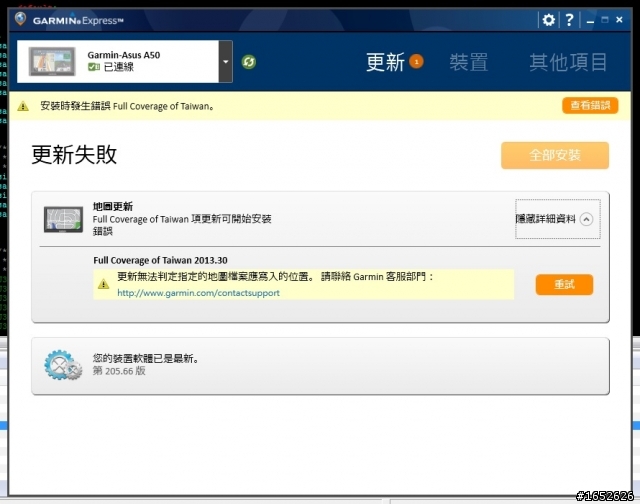The image size is (640, 504).
Task: Switch to the 裝置 tab
Action: tap(469, 62)
